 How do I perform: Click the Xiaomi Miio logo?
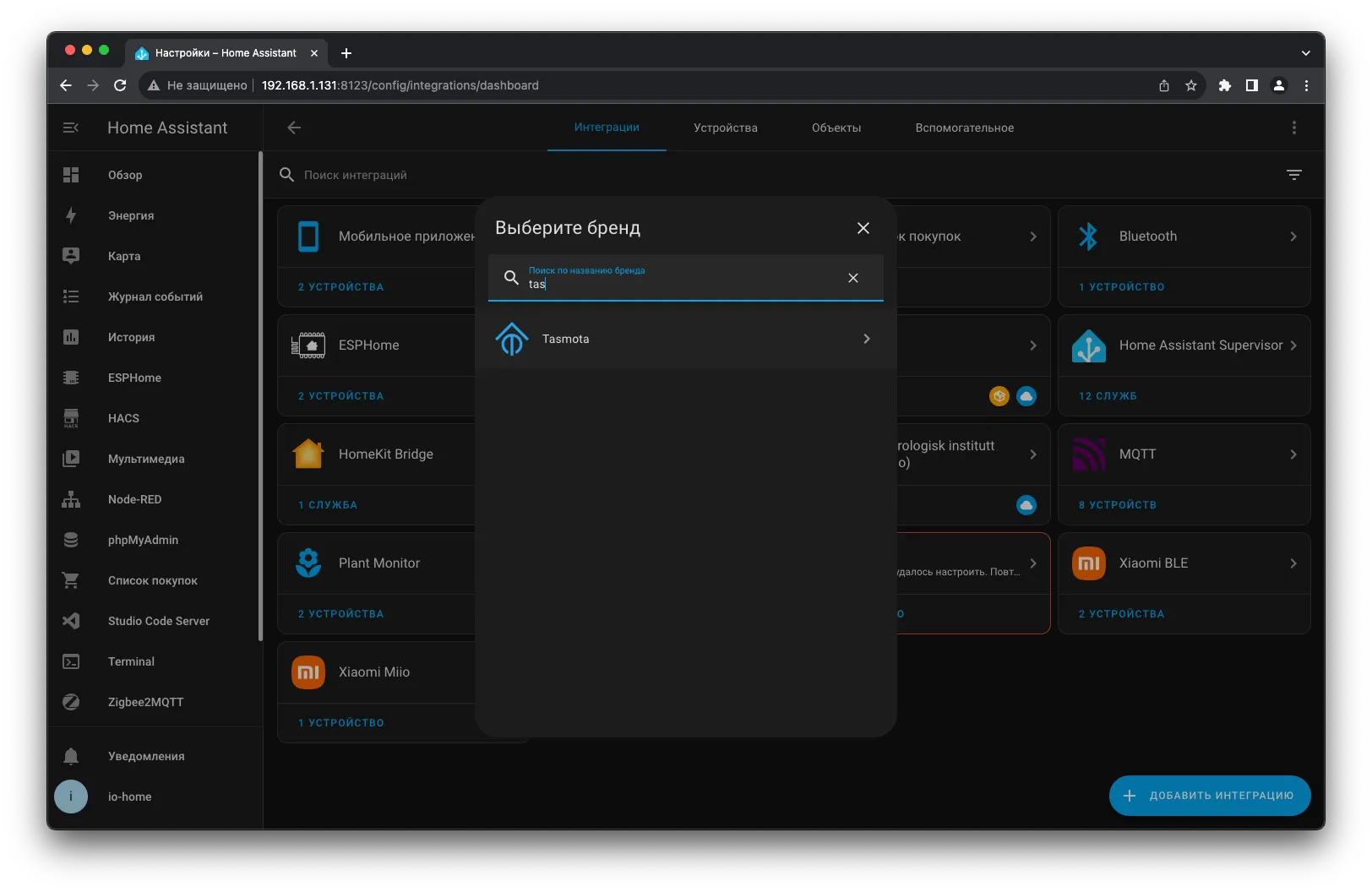tap(308, 672)
